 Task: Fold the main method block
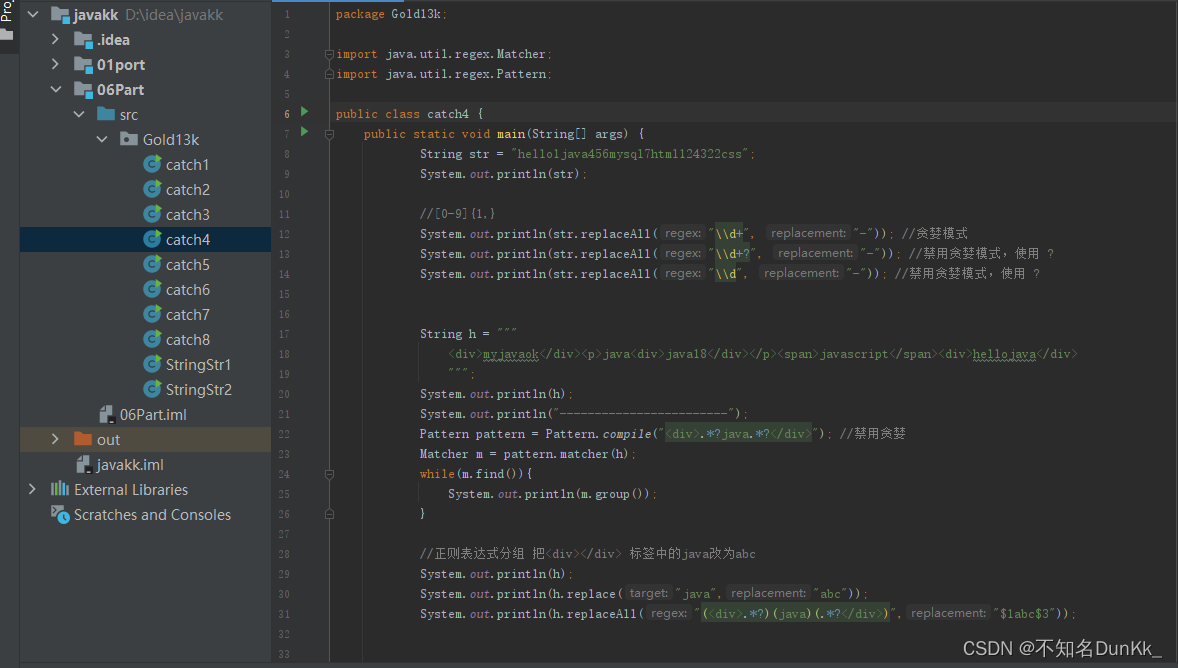click(329, 135)
